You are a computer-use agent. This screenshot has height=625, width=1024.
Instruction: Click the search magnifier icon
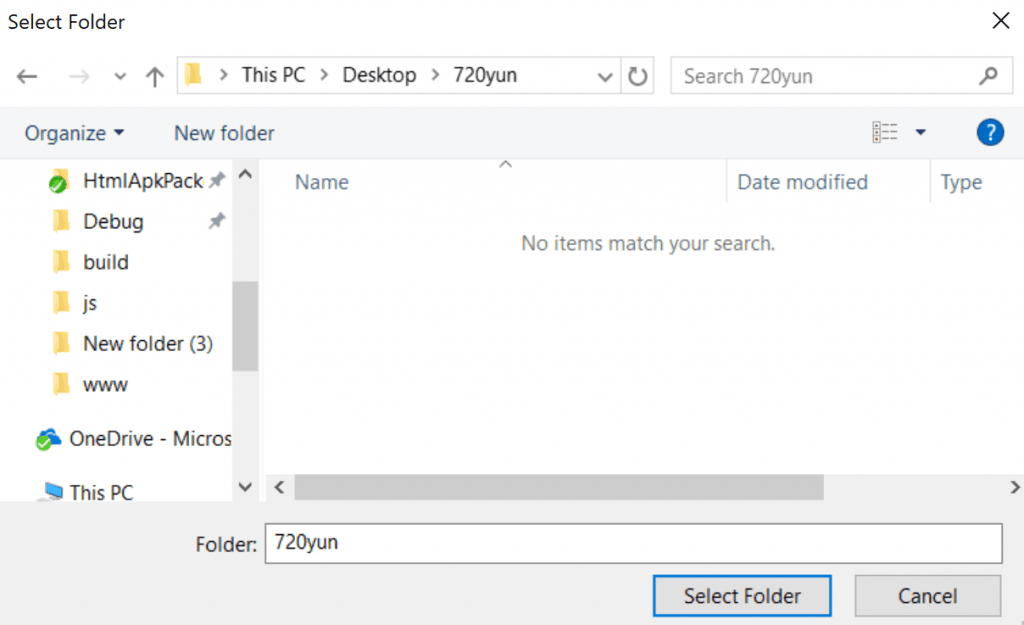[x=988, y=76]
